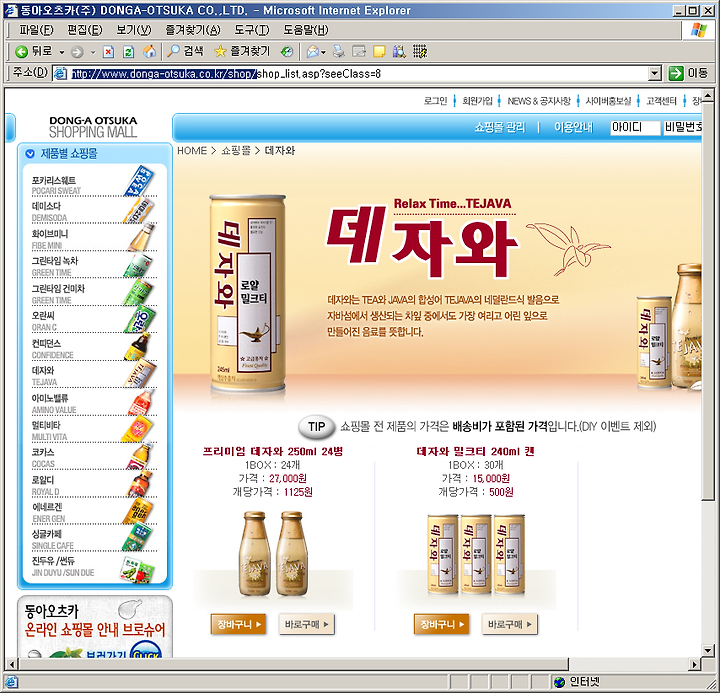Select 진두유/썬듀 category

click(94, 567)
